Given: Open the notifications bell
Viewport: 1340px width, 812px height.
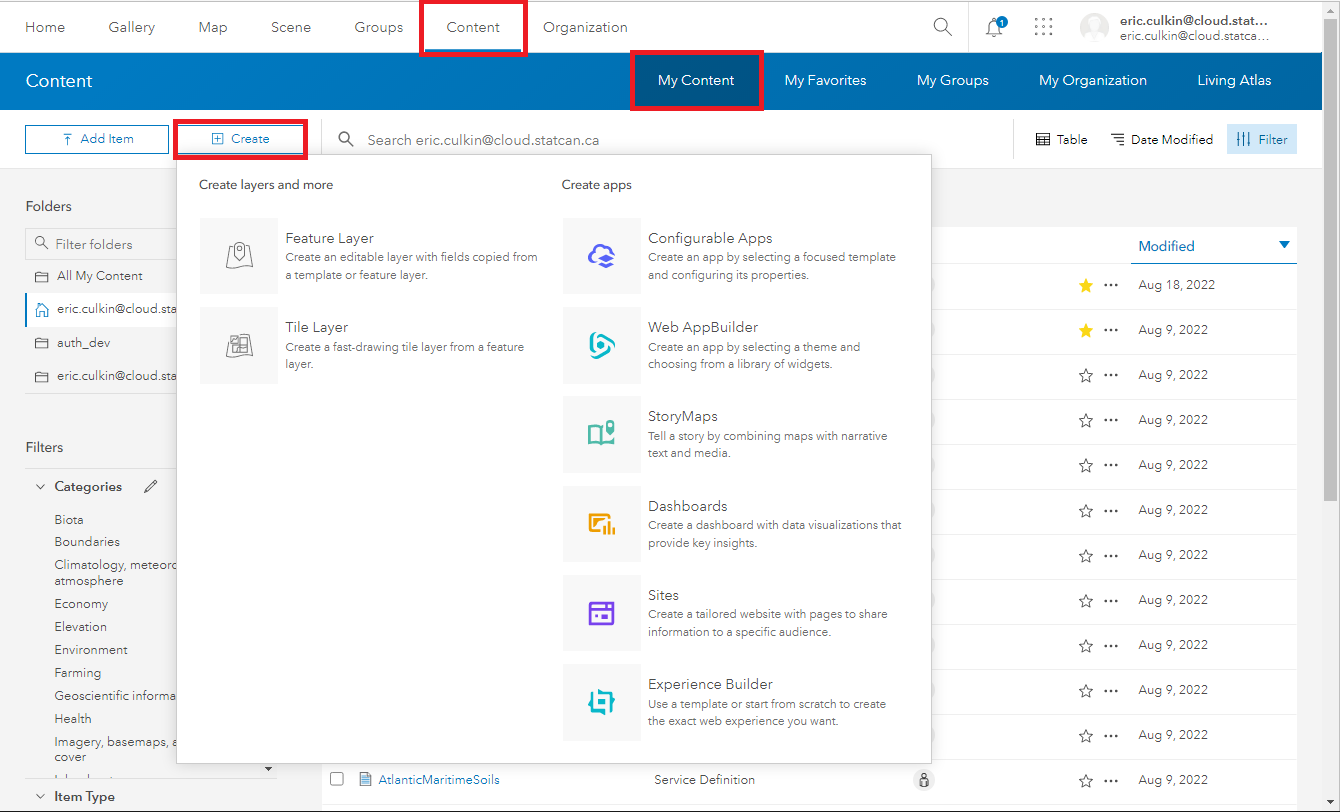Looking at the screenshot, I should pos(995,27).
